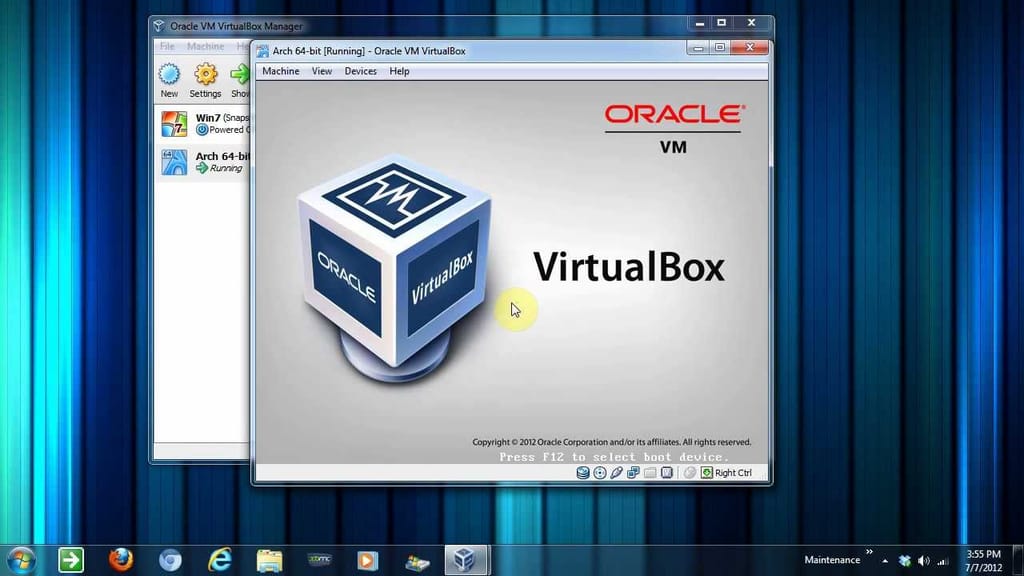Viewport: 1024px width, 576px height.
Task: Select the Win7 virtual machine icon
Action: tap(174, 123)
